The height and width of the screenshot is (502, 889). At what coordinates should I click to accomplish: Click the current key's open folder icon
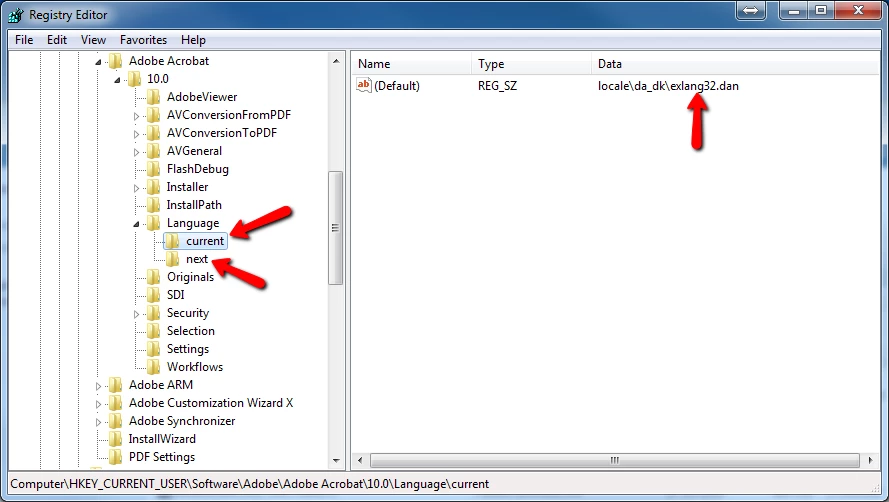[x=172, y=241]
